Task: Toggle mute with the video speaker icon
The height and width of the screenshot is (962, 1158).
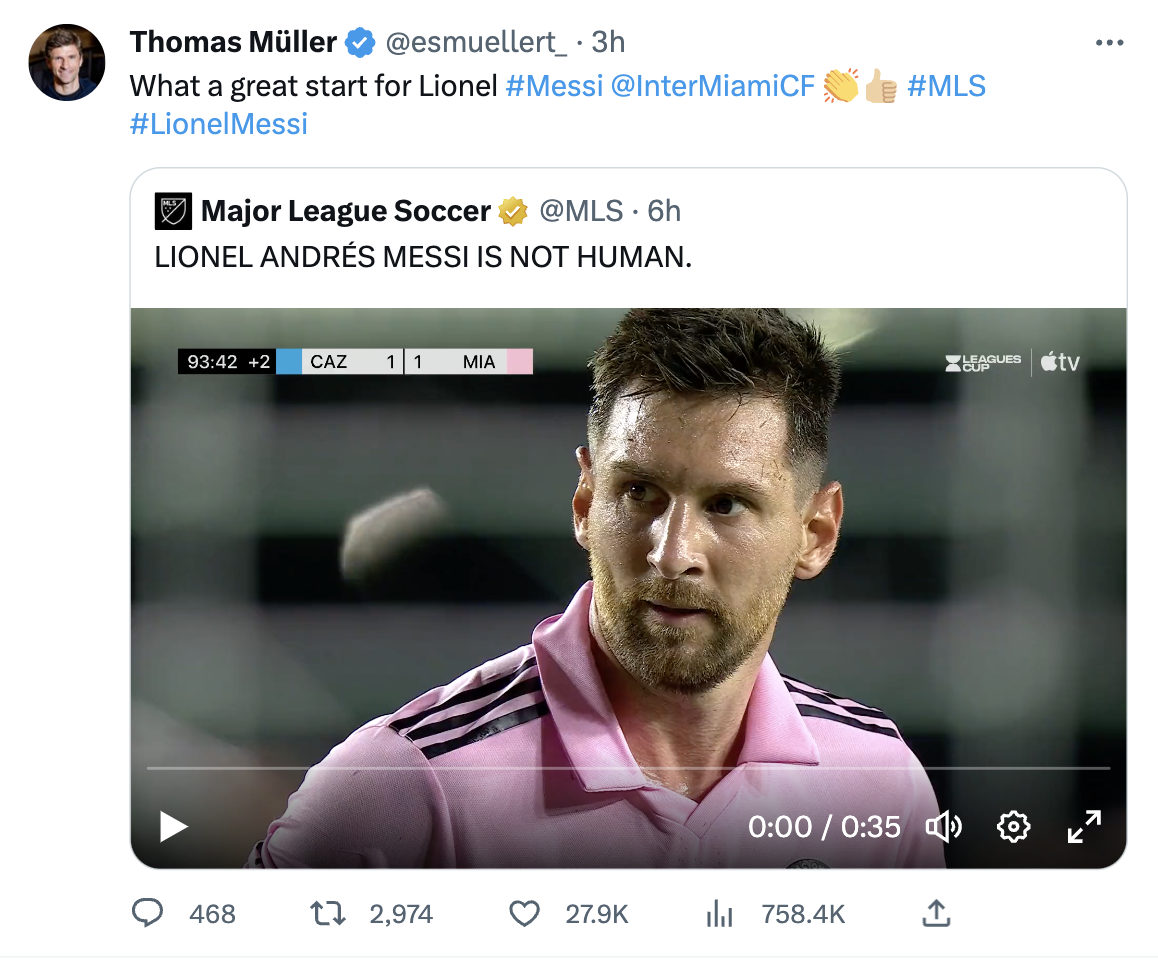Action: coord(943,826)
